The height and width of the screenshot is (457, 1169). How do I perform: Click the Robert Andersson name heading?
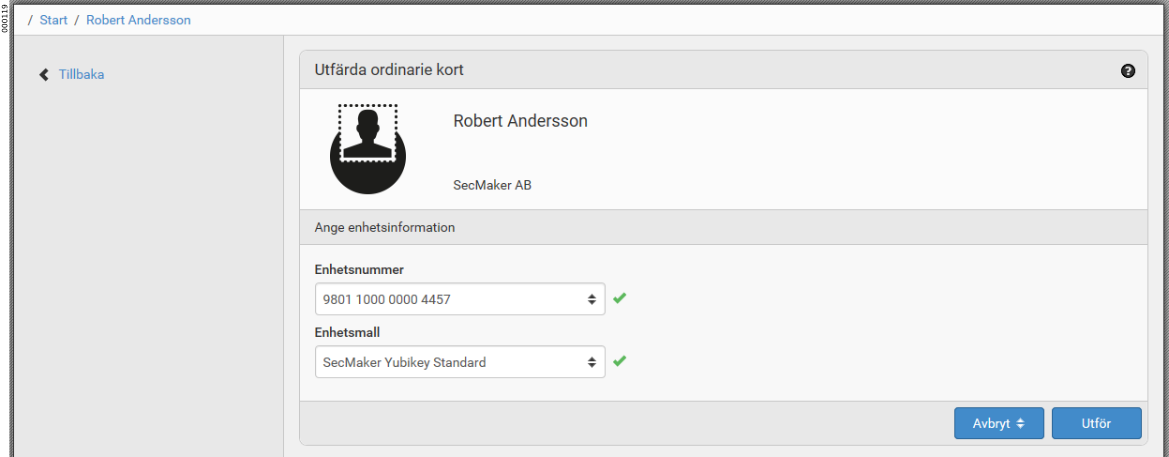(x=520, y=121)
